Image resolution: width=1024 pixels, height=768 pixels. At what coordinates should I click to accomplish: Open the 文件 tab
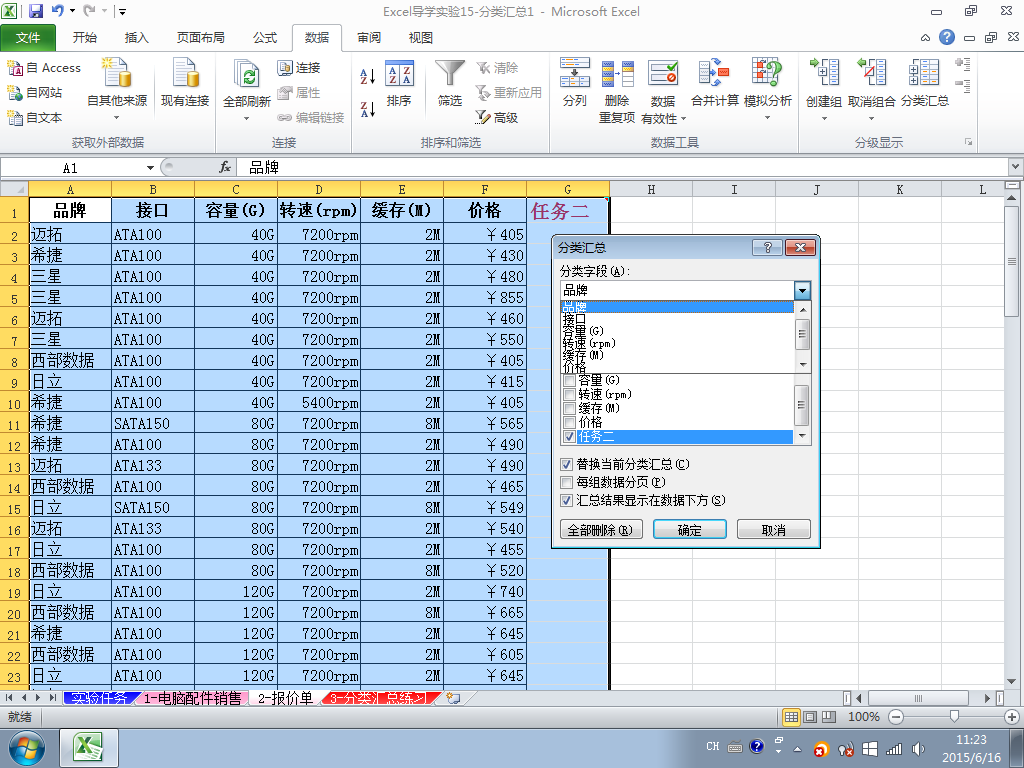[28, 38]
